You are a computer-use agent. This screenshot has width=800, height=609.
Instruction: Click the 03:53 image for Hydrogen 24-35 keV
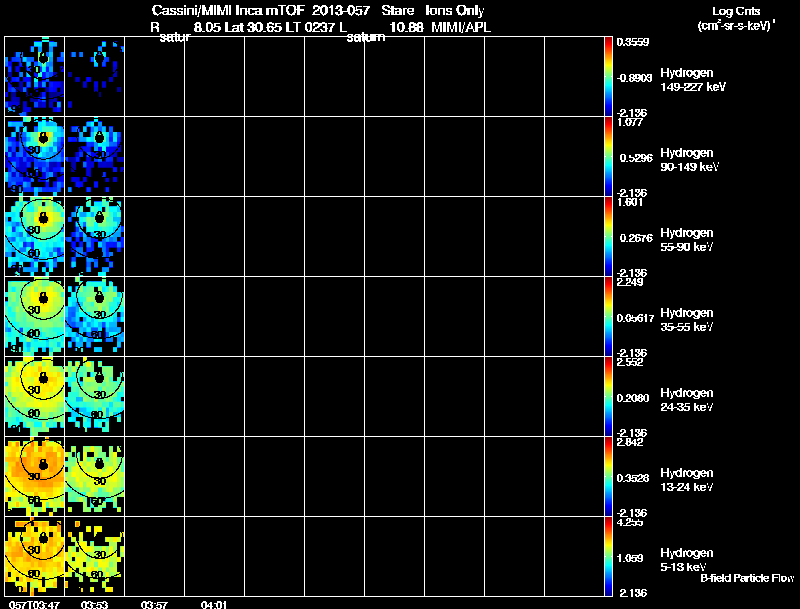94,397
